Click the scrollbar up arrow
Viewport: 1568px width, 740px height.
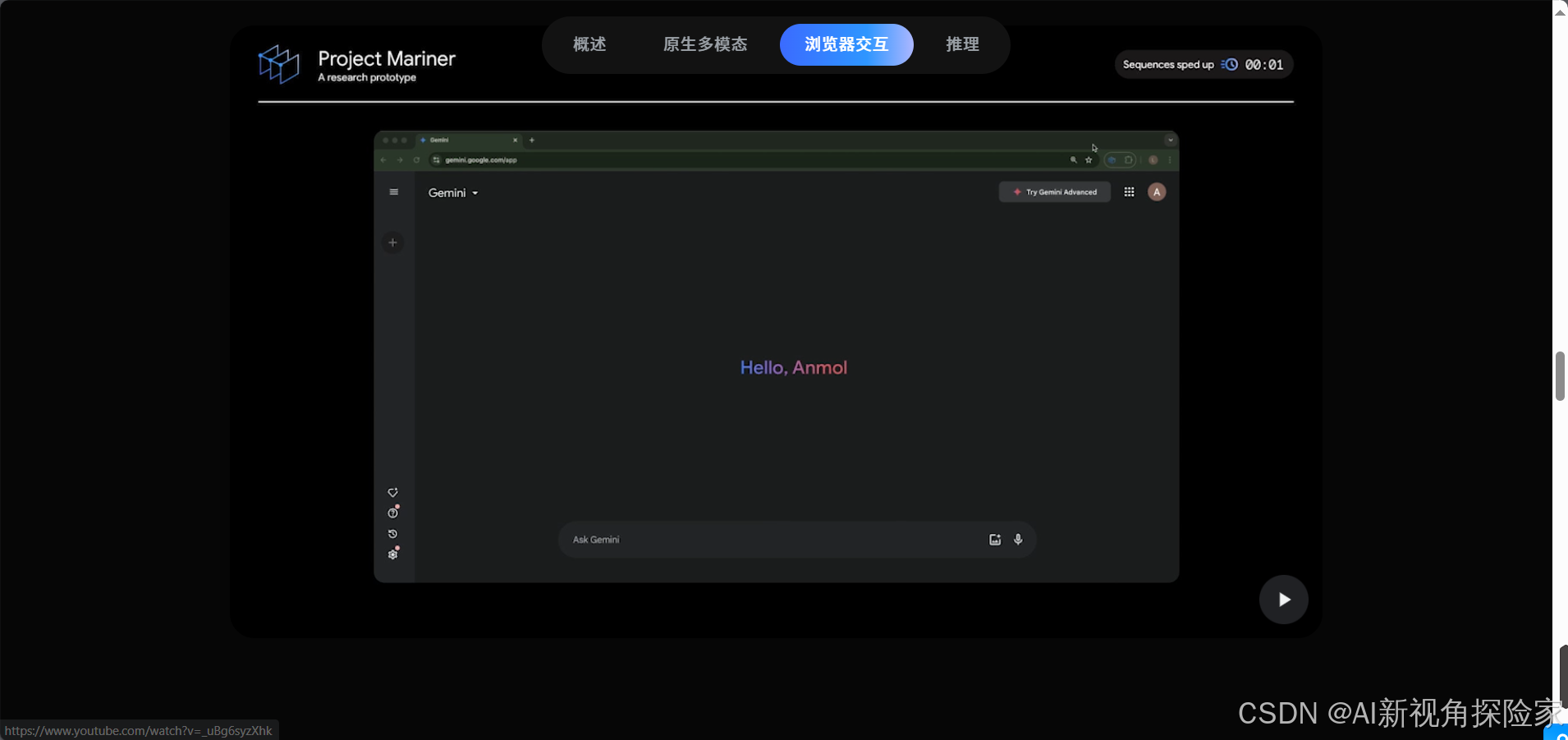pyautogui.click(x=1560, y=11)
